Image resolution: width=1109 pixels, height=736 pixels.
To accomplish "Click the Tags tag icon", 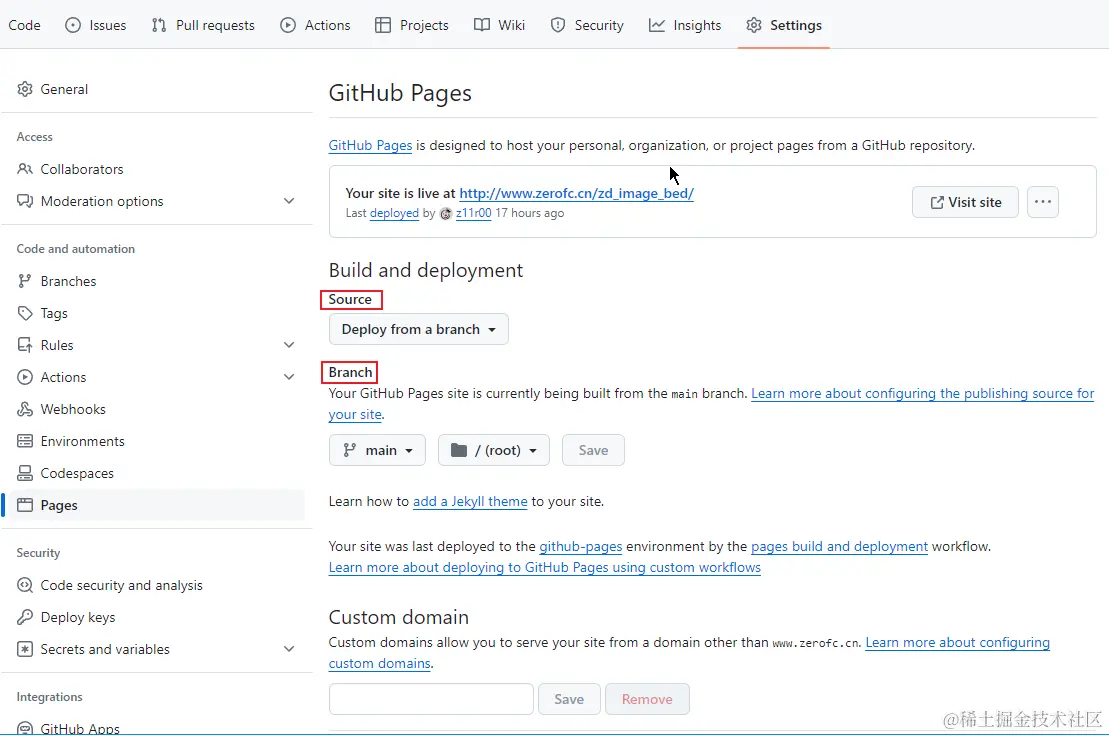I will pos(25,312).
